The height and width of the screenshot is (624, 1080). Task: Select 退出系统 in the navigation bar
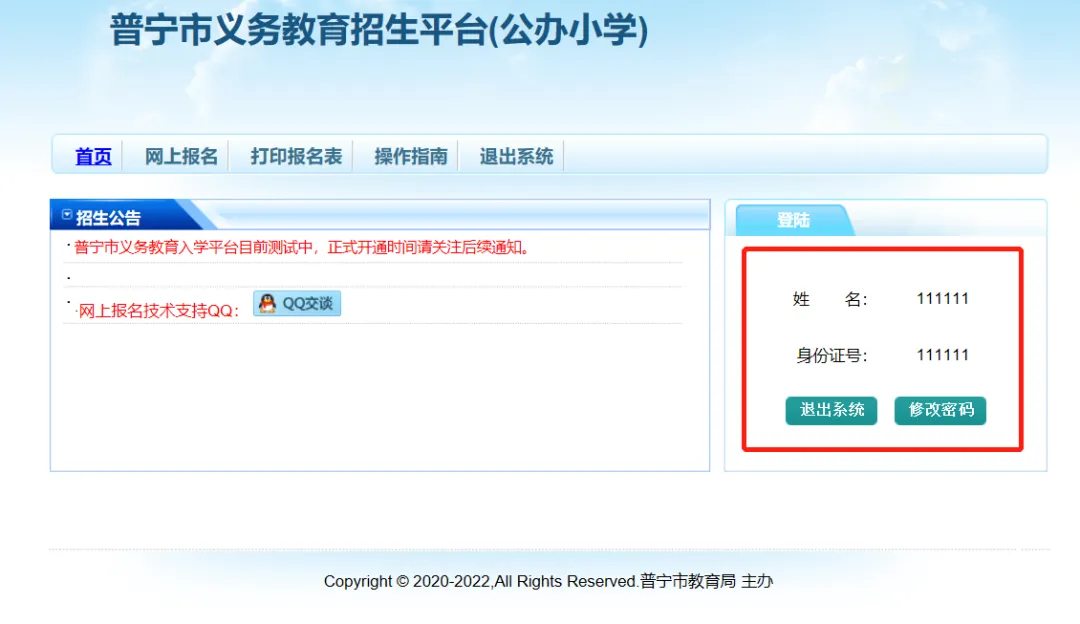(x=516, y=156)
